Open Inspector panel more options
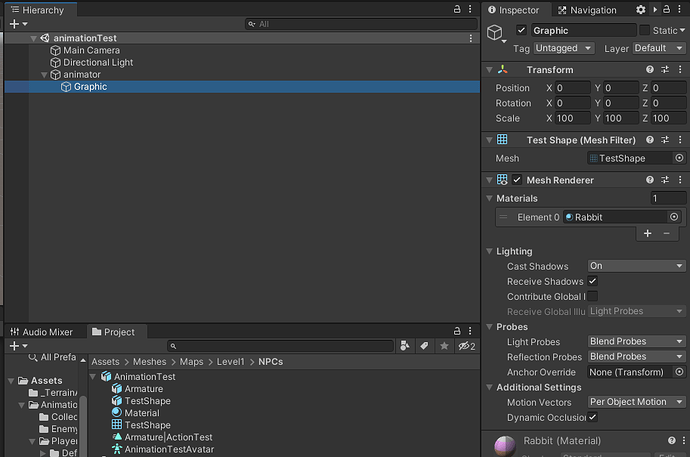690x457 pixels. 680,9
